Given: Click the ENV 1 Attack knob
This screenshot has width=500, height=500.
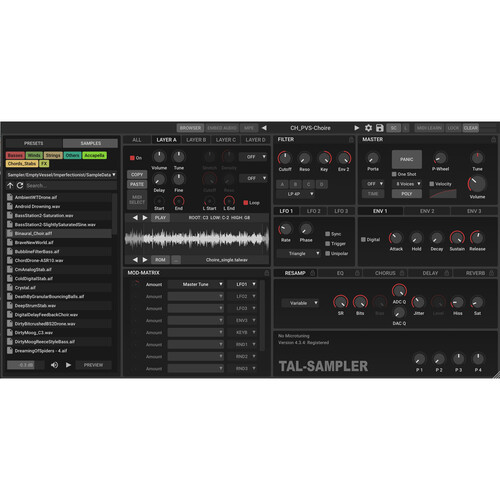Looking at the screenshot, I should pos(396,238).
